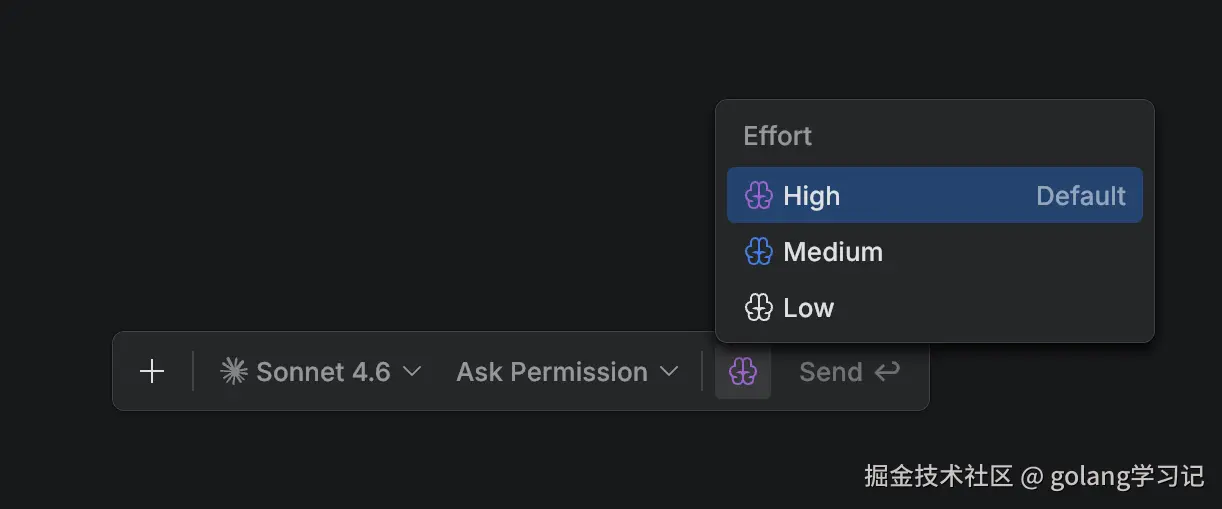Choose the Medium effort level
Screen dimensions: 1222x509
(833, 252)
